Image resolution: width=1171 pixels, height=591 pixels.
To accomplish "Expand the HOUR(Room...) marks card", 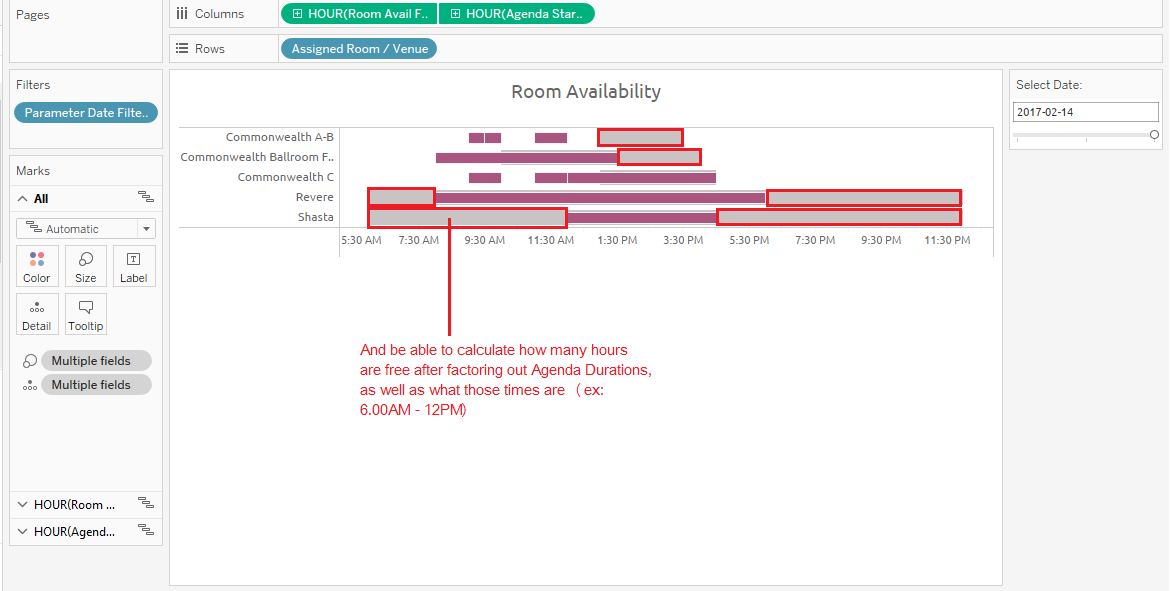I will tap(22, 504).
